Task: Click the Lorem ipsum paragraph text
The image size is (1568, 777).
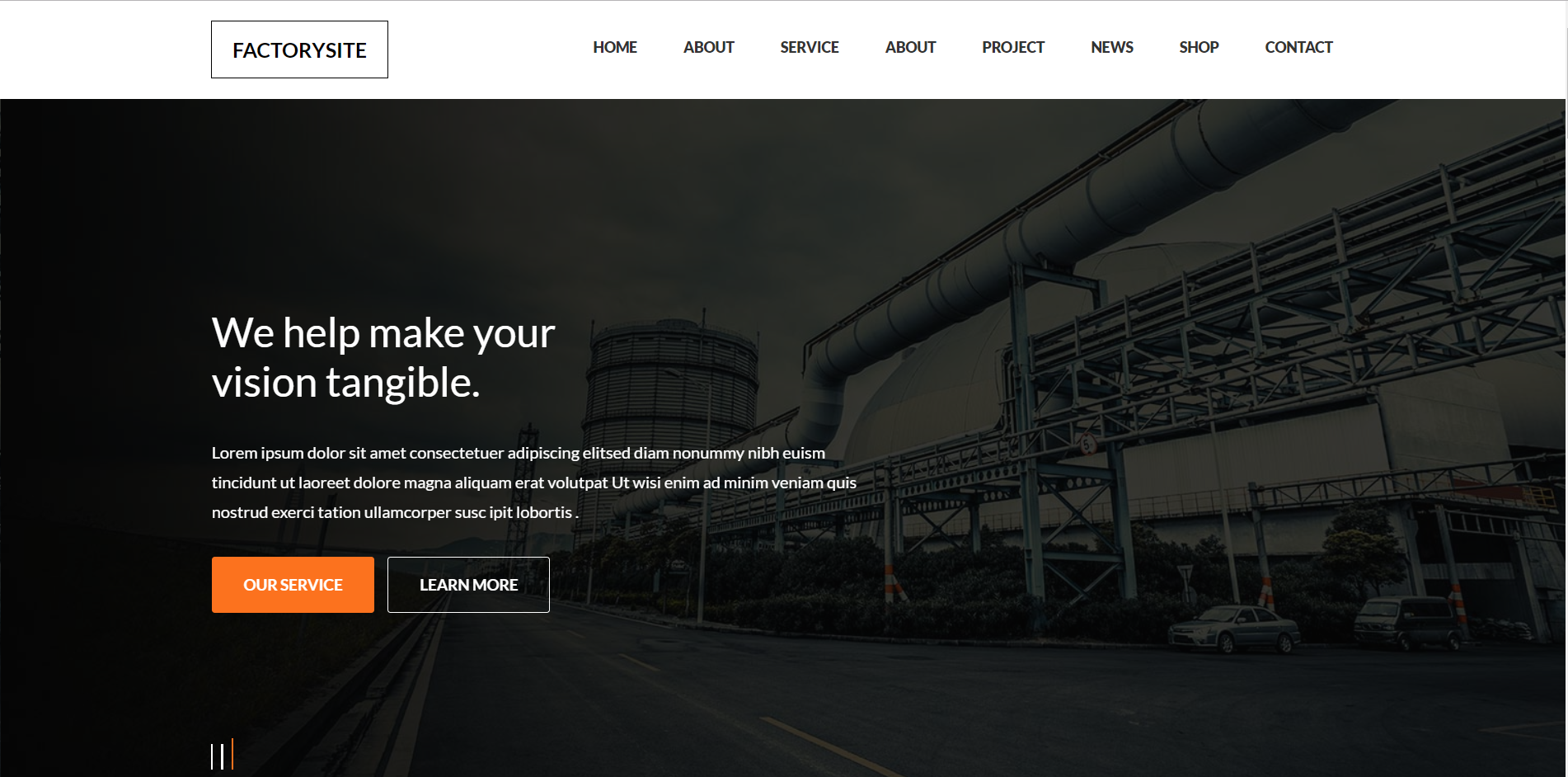Action: point(533,483)
